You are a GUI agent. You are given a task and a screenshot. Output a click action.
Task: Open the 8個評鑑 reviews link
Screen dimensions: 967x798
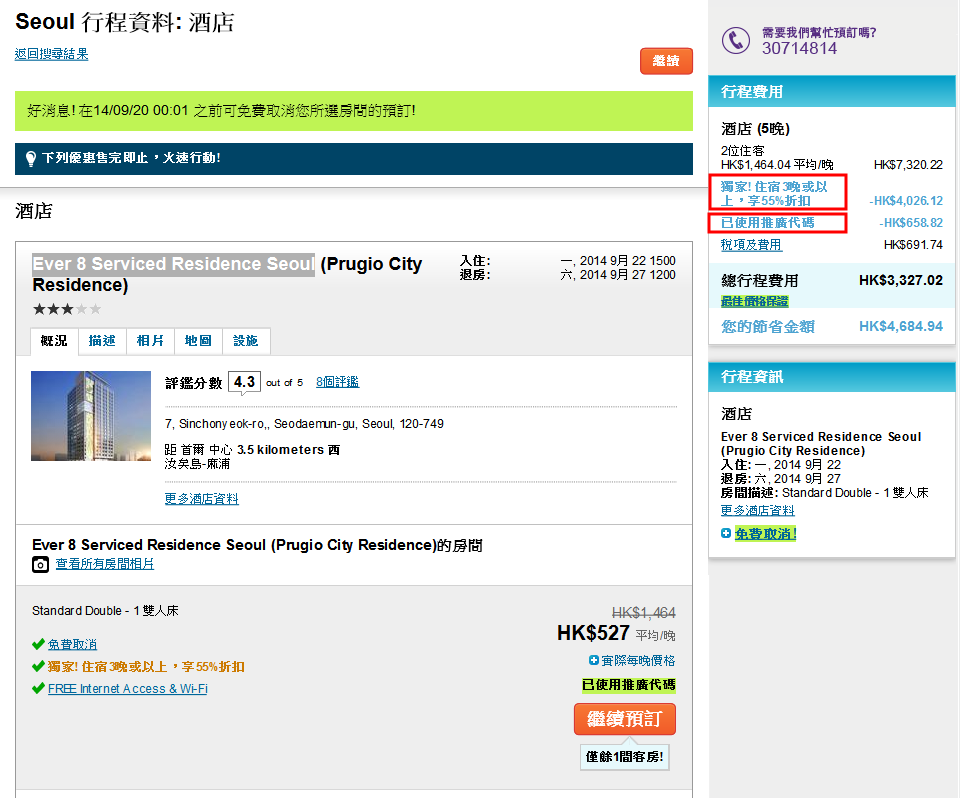(x=337, y=382)
